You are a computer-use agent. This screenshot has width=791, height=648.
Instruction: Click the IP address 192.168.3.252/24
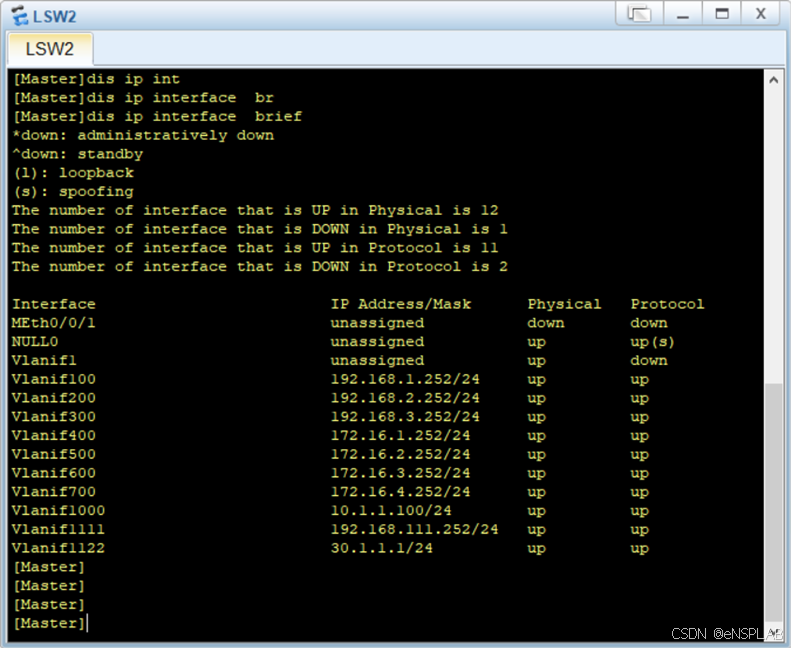405,417
